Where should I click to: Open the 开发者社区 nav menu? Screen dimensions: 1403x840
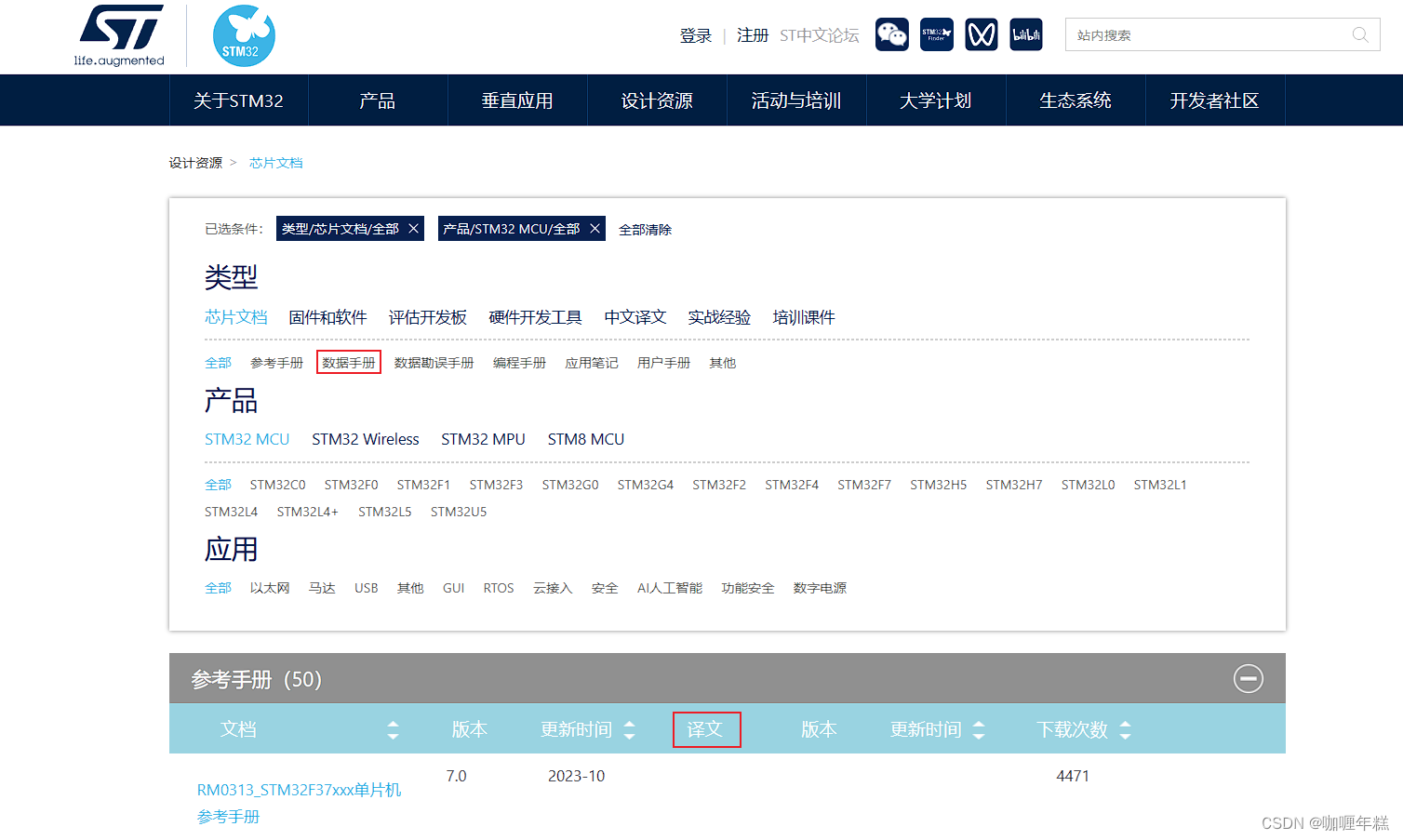point(1215,100)
